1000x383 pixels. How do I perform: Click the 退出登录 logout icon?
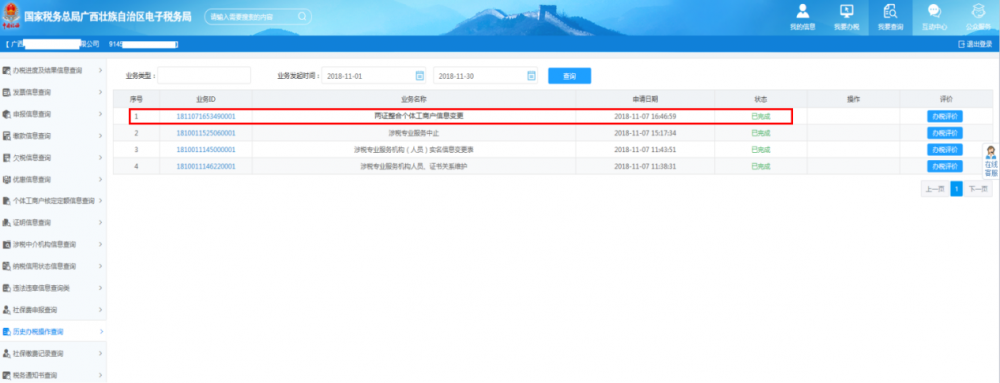tap(962, 44)
